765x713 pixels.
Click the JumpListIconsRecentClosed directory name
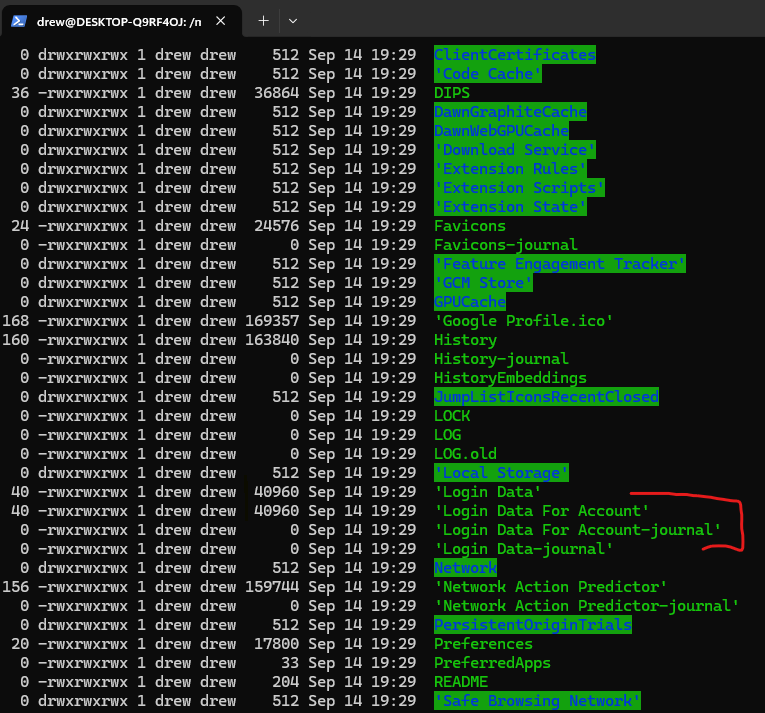(546, 397)
